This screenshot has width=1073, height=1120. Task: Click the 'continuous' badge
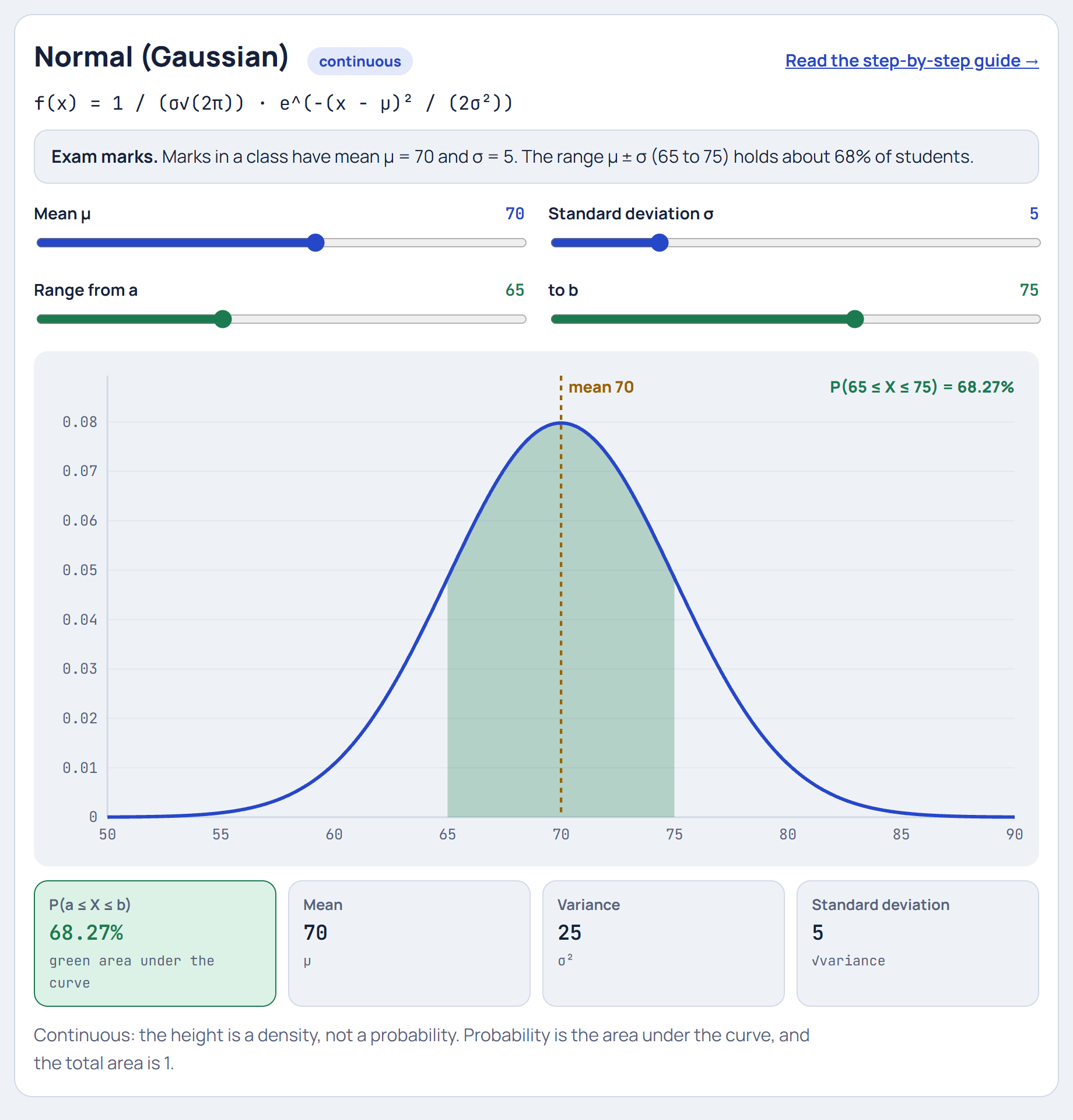click(x=360, y=61)
